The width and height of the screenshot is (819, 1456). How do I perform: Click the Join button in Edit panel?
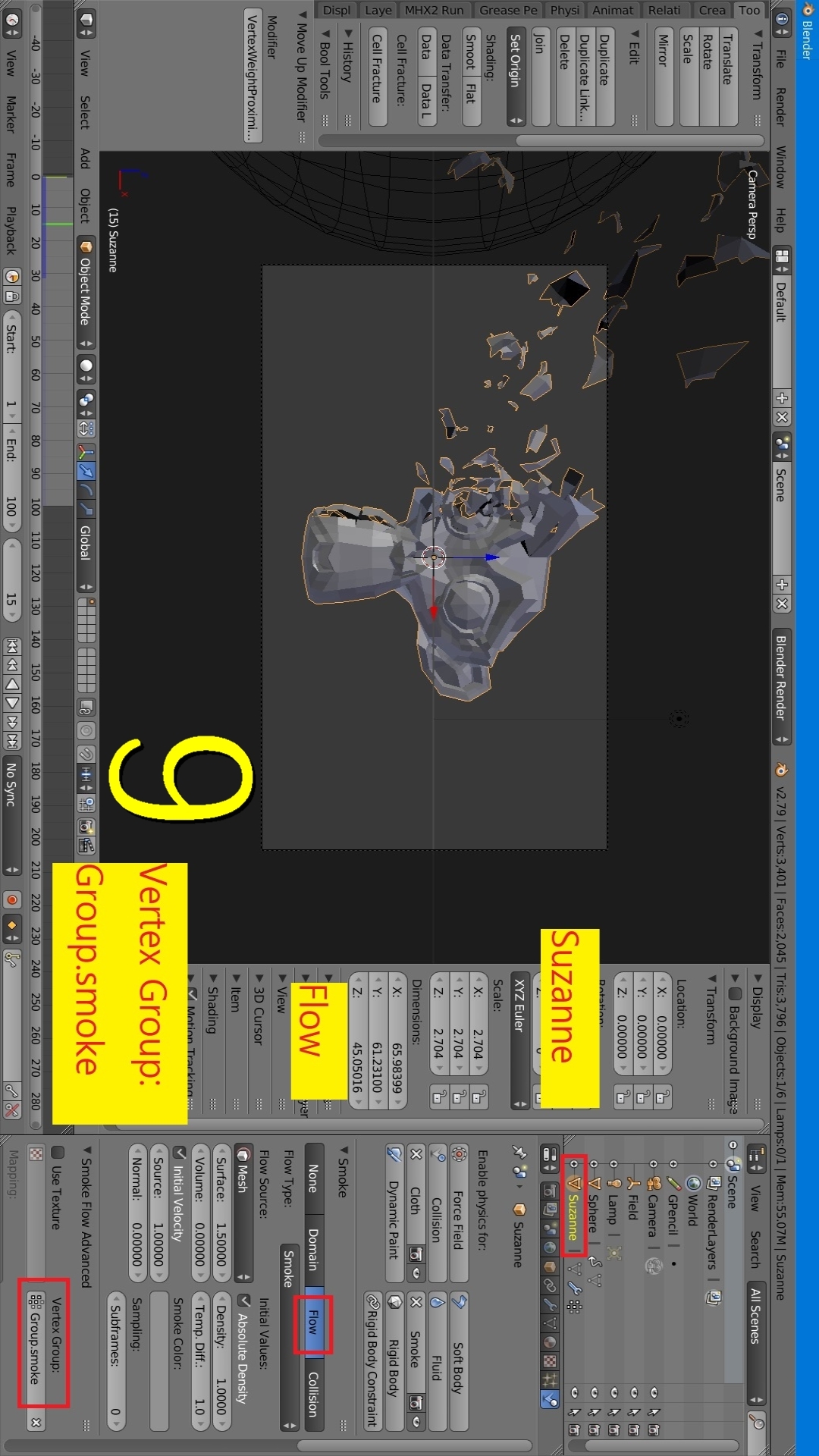[x=541, y=76]
